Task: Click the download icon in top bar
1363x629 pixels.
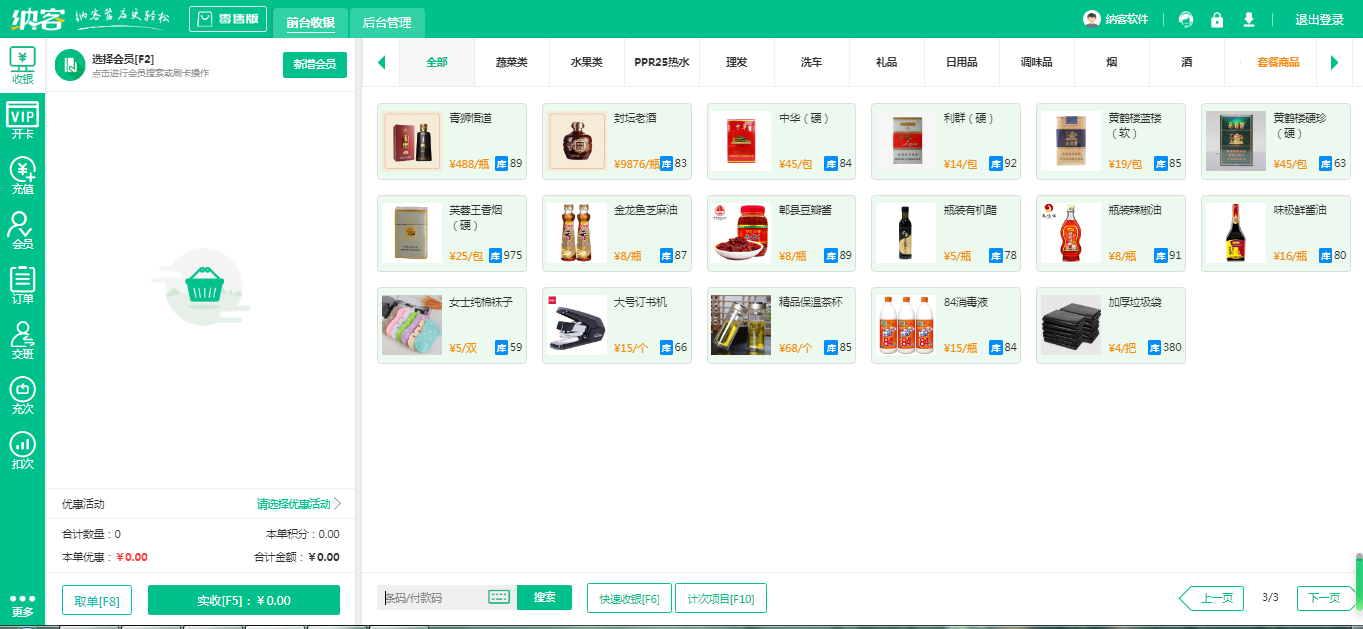Action: [1248, 20]
